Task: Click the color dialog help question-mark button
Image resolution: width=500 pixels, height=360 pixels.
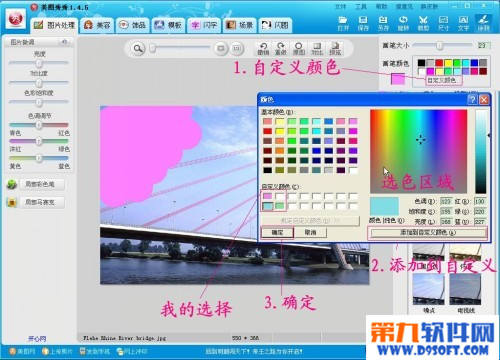Action: (x=472, y=100)
